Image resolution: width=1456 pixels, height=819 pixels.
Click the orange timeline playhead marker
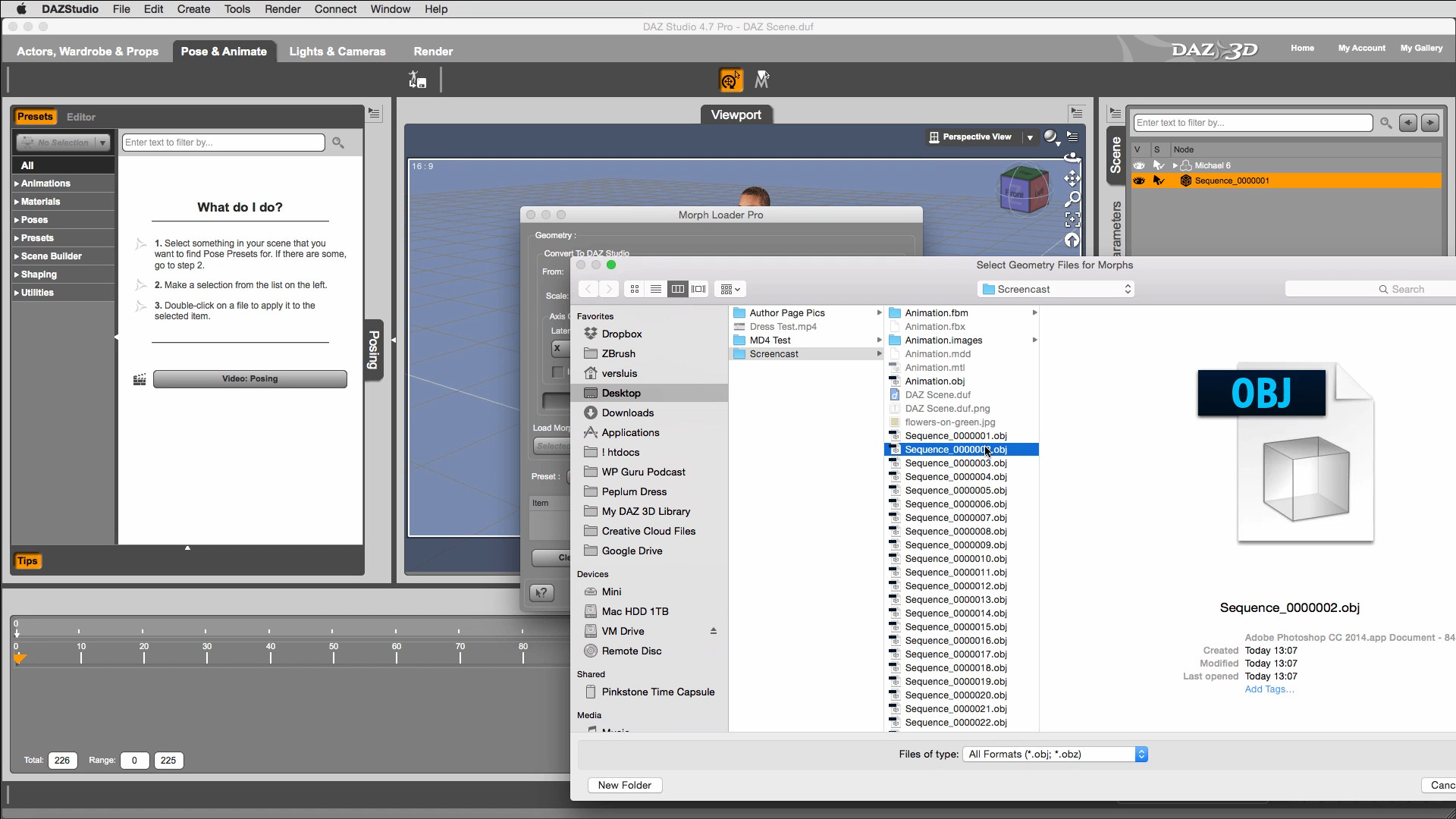pos(20,659)
